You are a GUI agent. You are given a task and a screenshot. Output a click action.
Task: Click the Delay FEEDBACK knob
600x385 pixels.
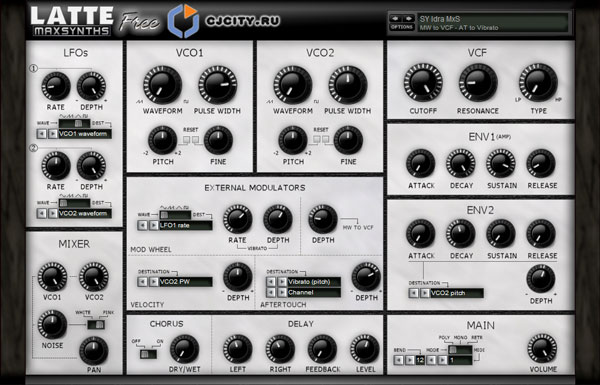(323, 349)
